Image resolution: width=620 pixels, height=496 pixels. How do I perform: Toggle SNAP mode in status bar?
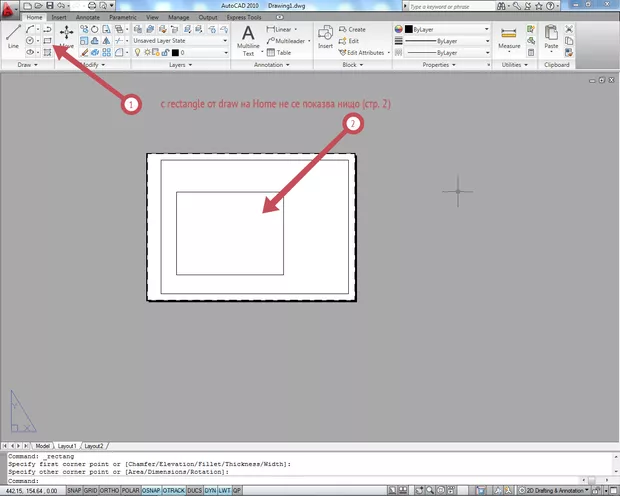tap(74, 490)
